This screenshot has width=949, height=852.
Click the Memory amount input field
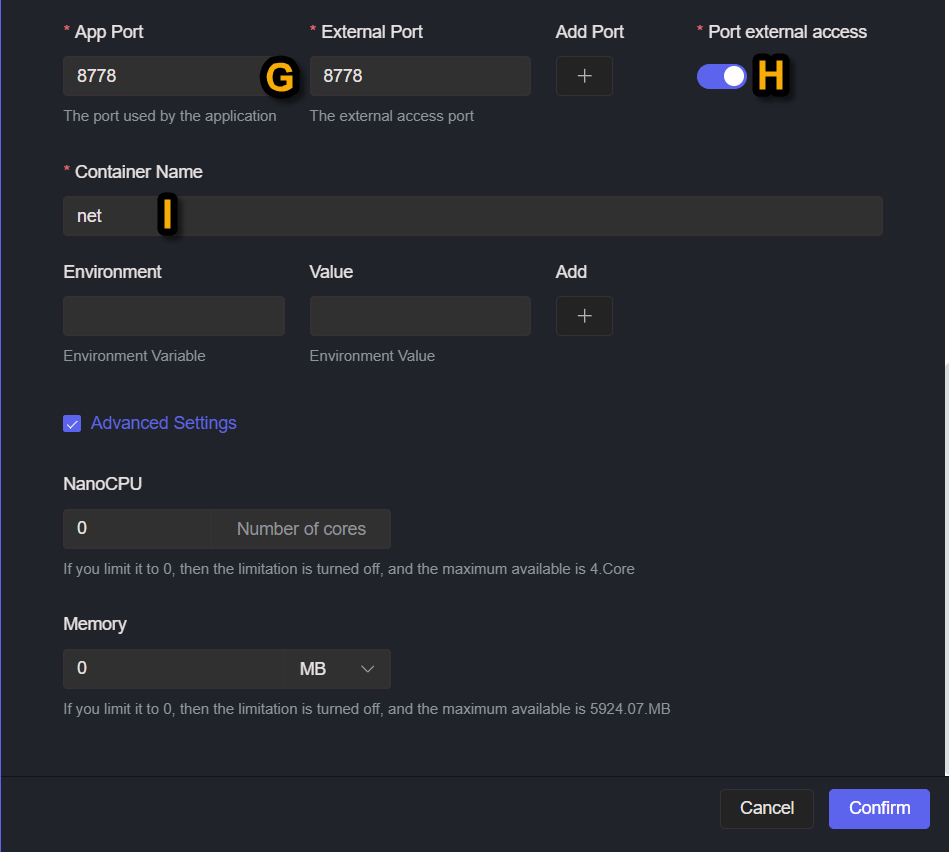point(174,669)
